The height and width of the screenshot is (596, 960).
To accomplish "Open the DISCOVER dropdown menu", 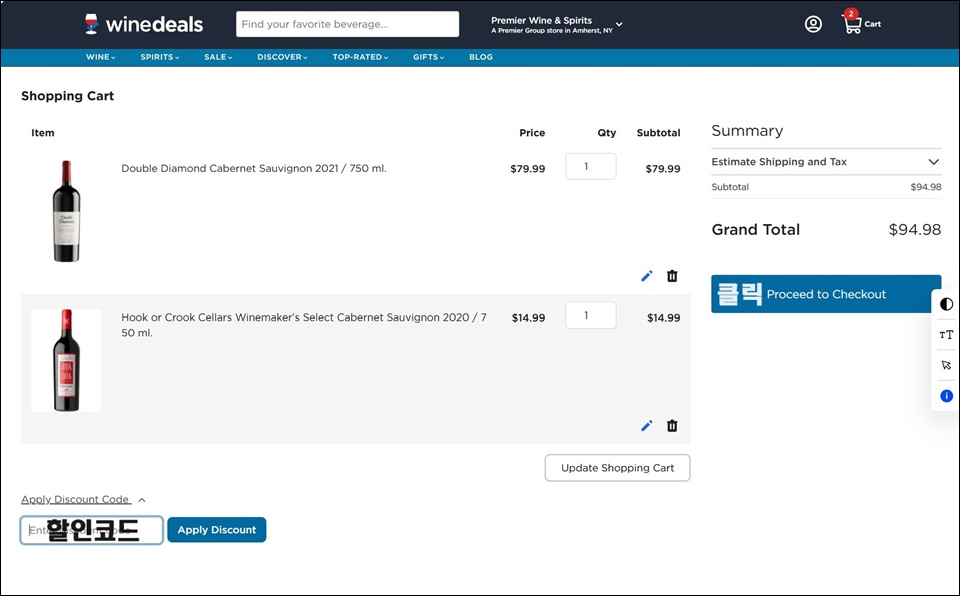I will pos(282,57).
